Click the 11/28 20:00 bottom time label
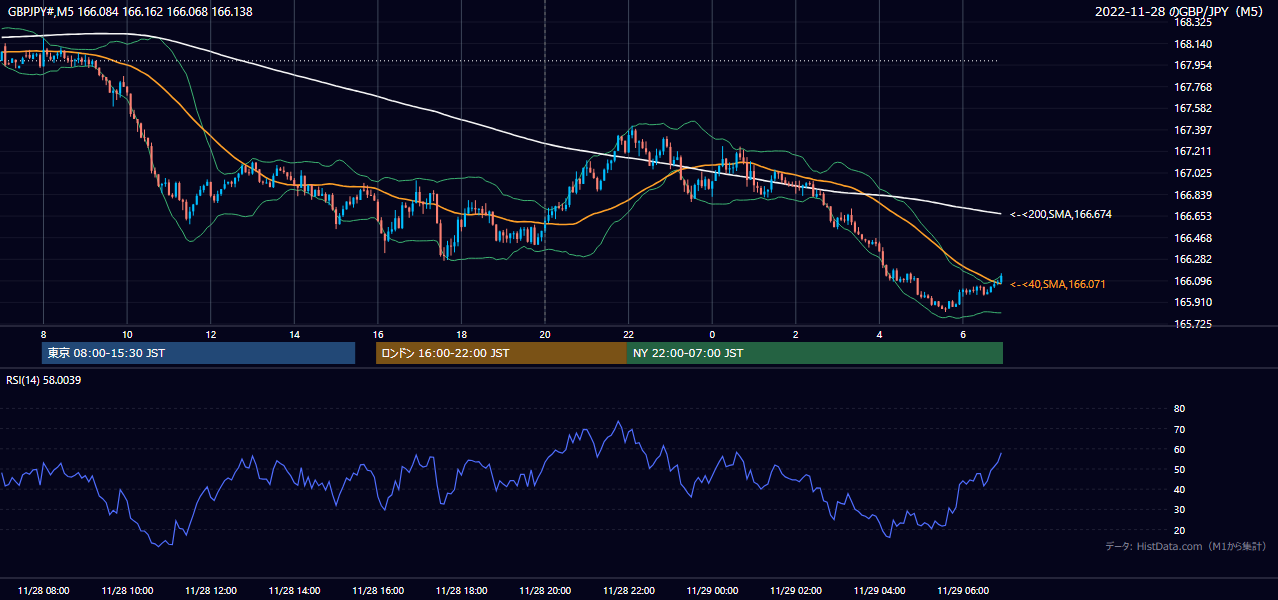This screenshot has height=600, width=1278. pos(544,591)
